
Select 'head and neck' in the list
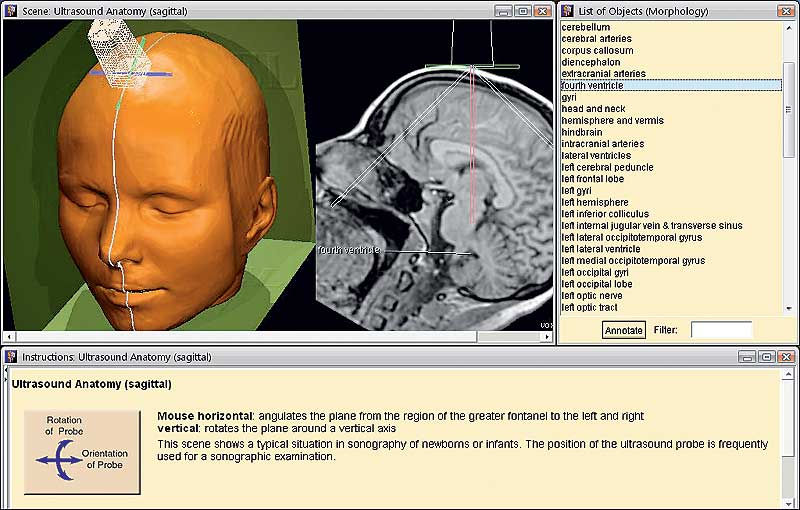point(593,109)
